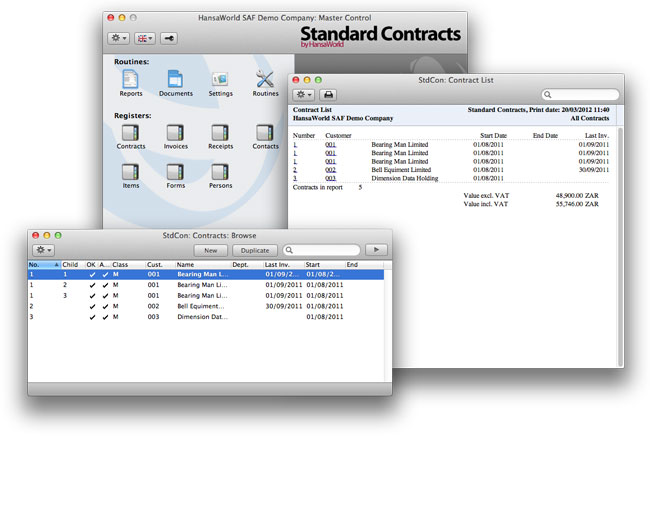650x505 pixels.
Task: Click the OK checkmark for customer 002 row
Action: coord(92,307)
